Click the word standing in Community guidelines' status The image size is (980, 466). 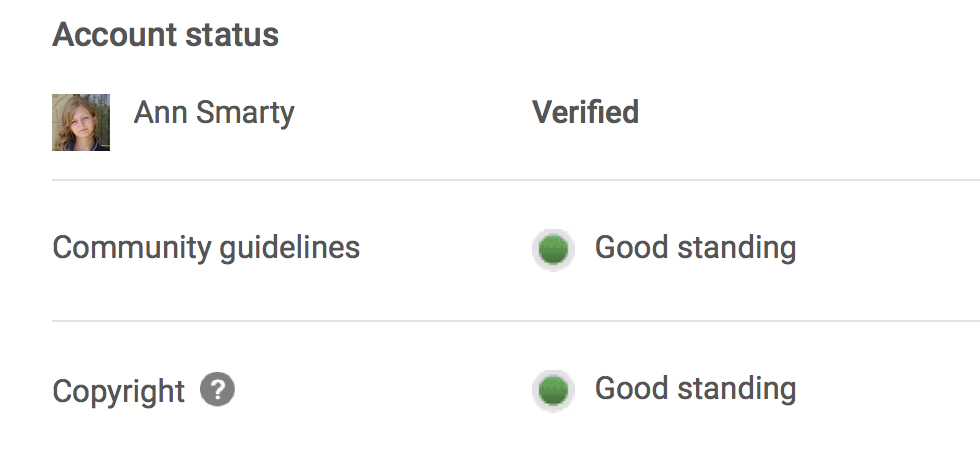[x=737, y=249]
